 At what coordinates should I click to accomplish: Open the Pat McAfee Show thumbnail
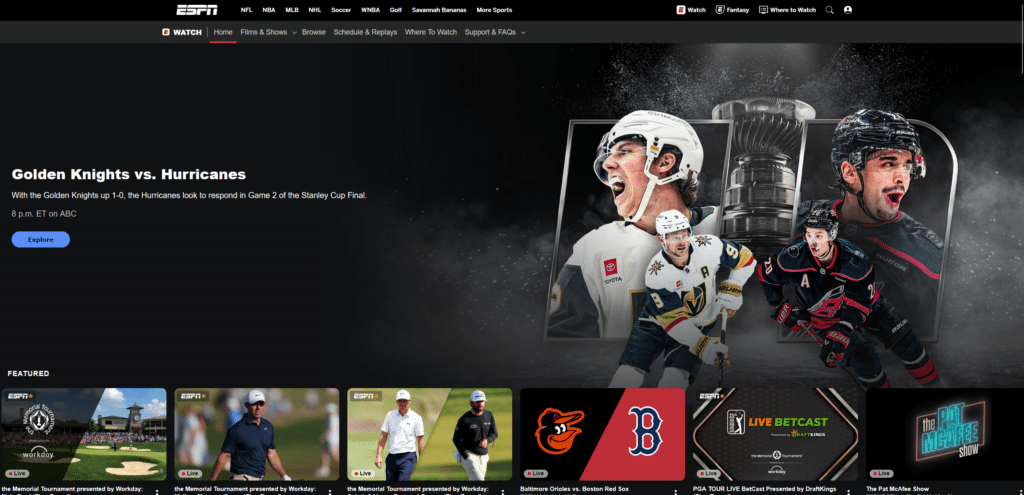point(945,434)
